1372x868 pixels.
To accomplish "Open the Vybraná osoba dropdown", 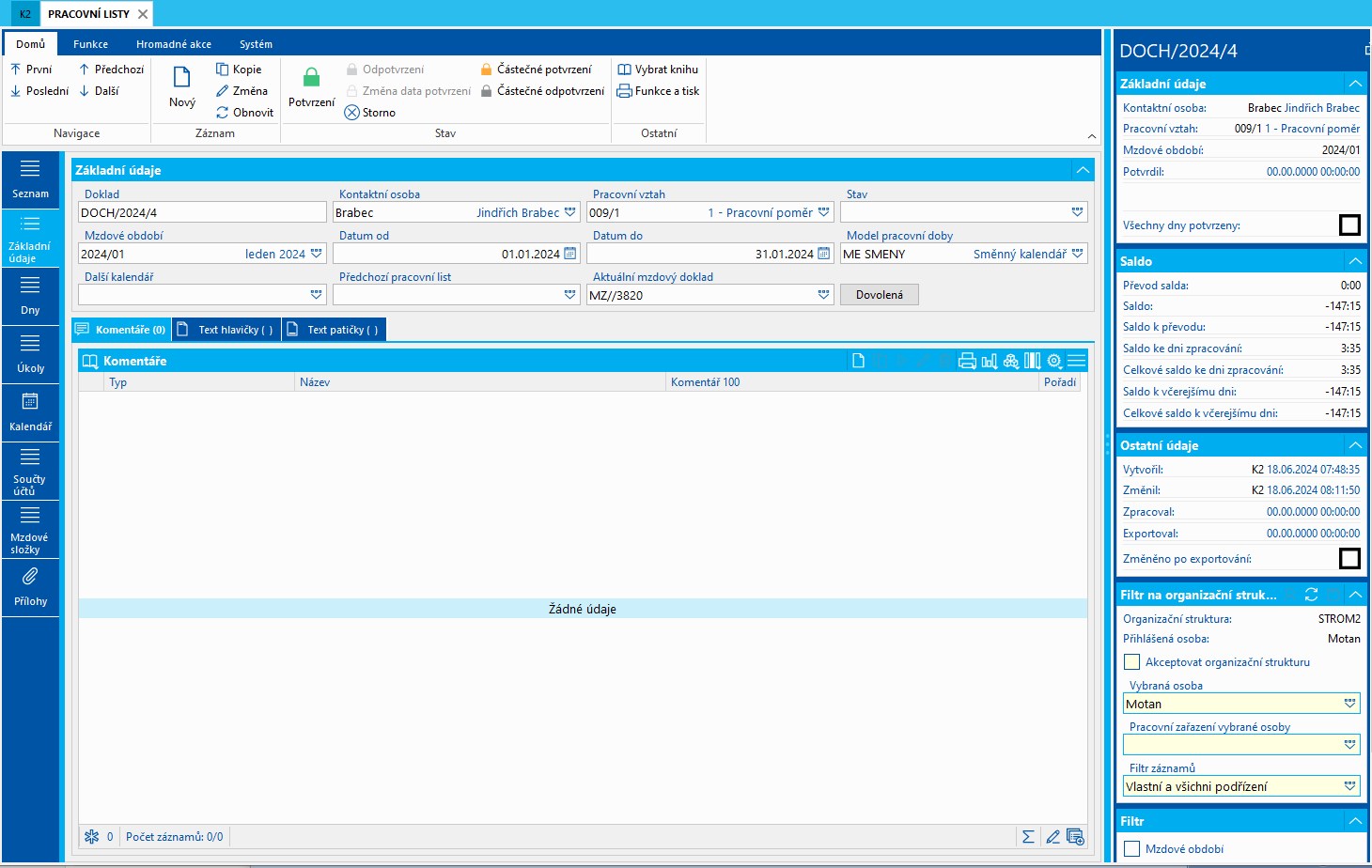I will 1350,704.
